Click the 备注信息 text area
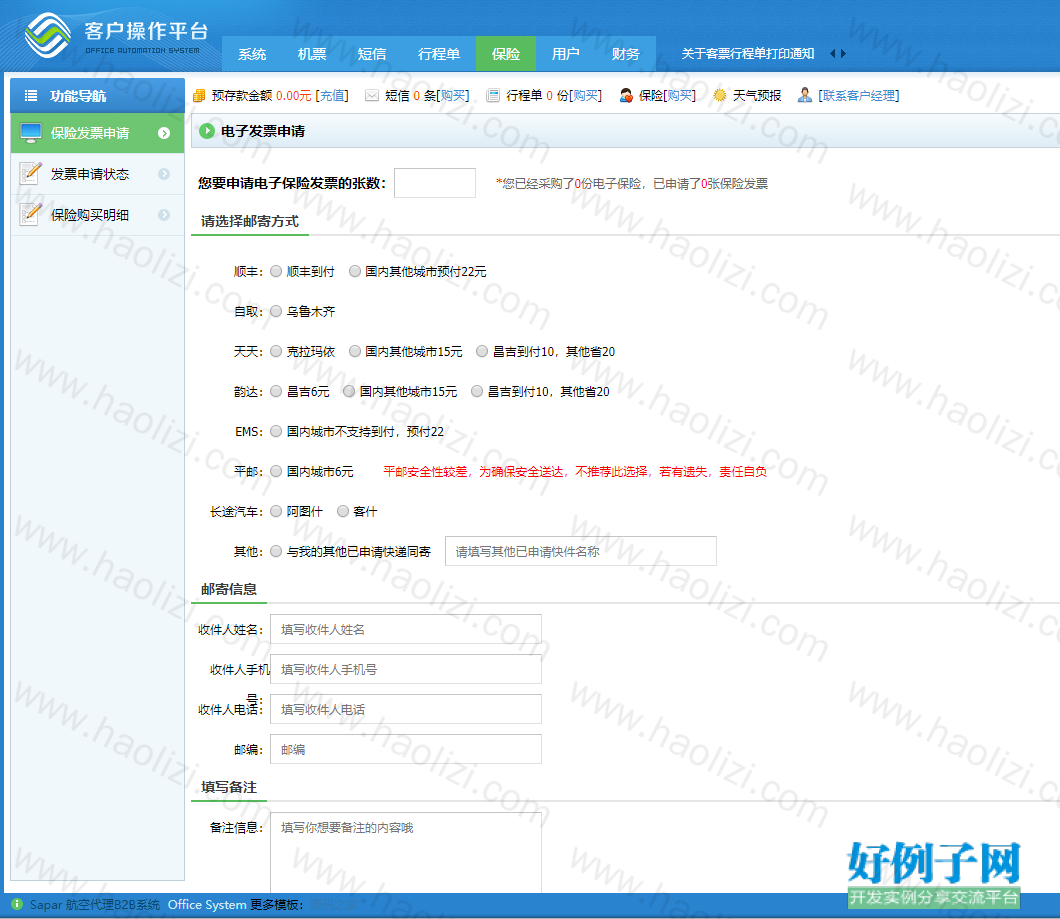 pyautogui.click(x=406, y=853)
